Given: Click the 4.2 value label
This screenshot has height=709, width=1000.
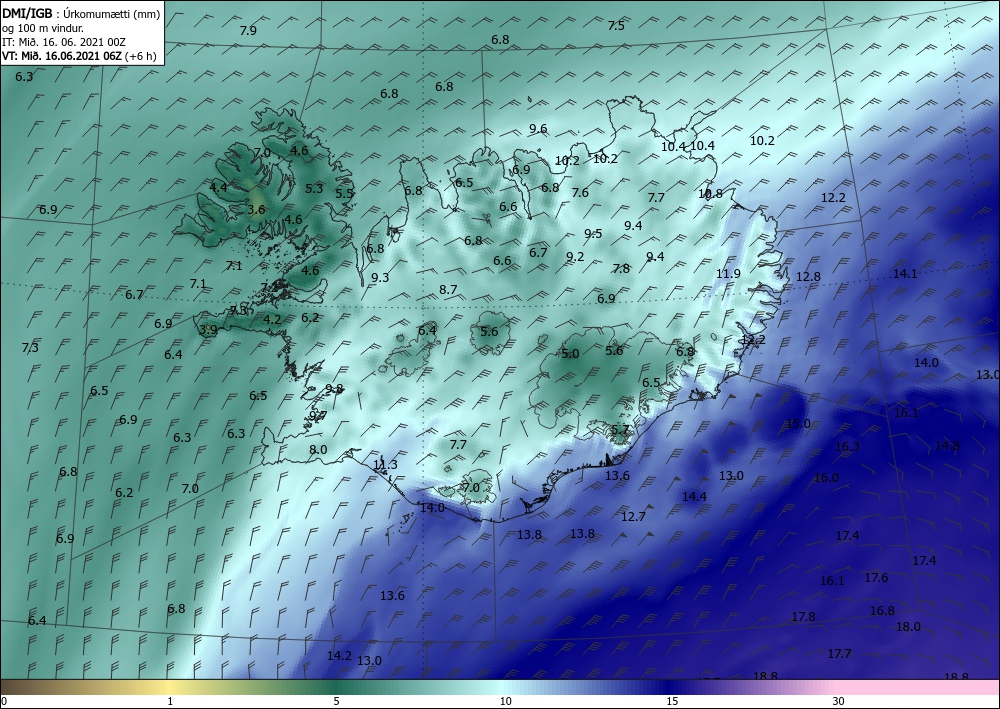Looking at the screenshot, I should click(272, 319).
